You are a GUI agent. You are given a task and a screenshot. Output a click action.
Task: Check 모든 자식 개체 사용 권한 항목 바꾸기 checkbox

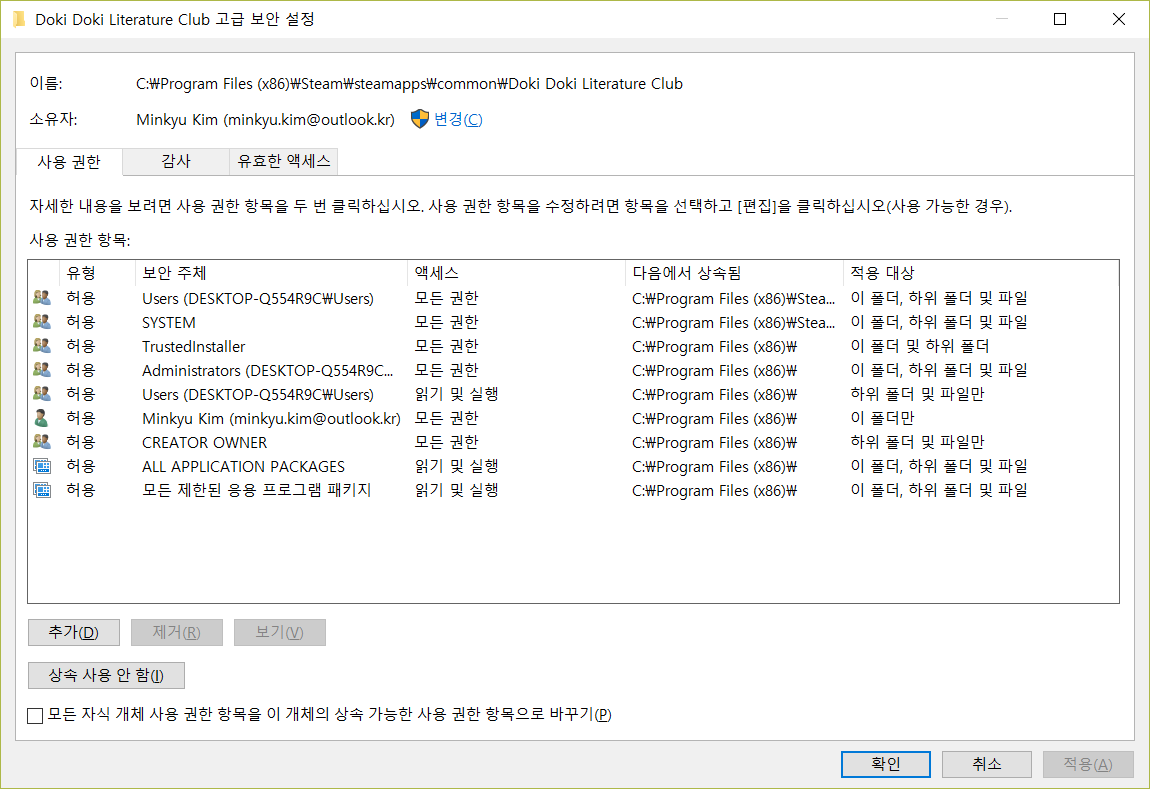tap(35, 715)
